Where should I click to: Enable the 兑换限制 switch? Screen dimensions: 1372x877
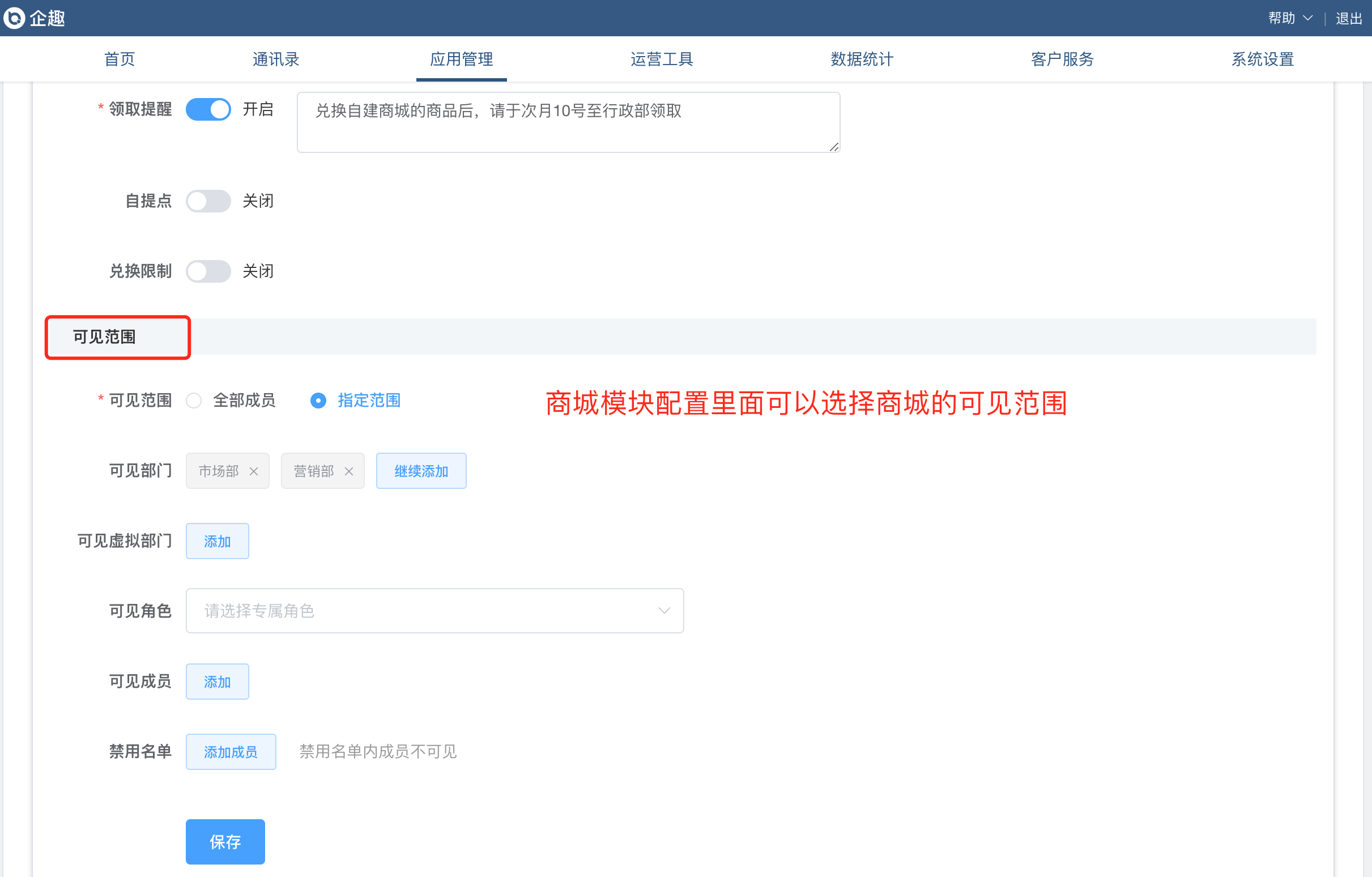click(x=208, y=271)
